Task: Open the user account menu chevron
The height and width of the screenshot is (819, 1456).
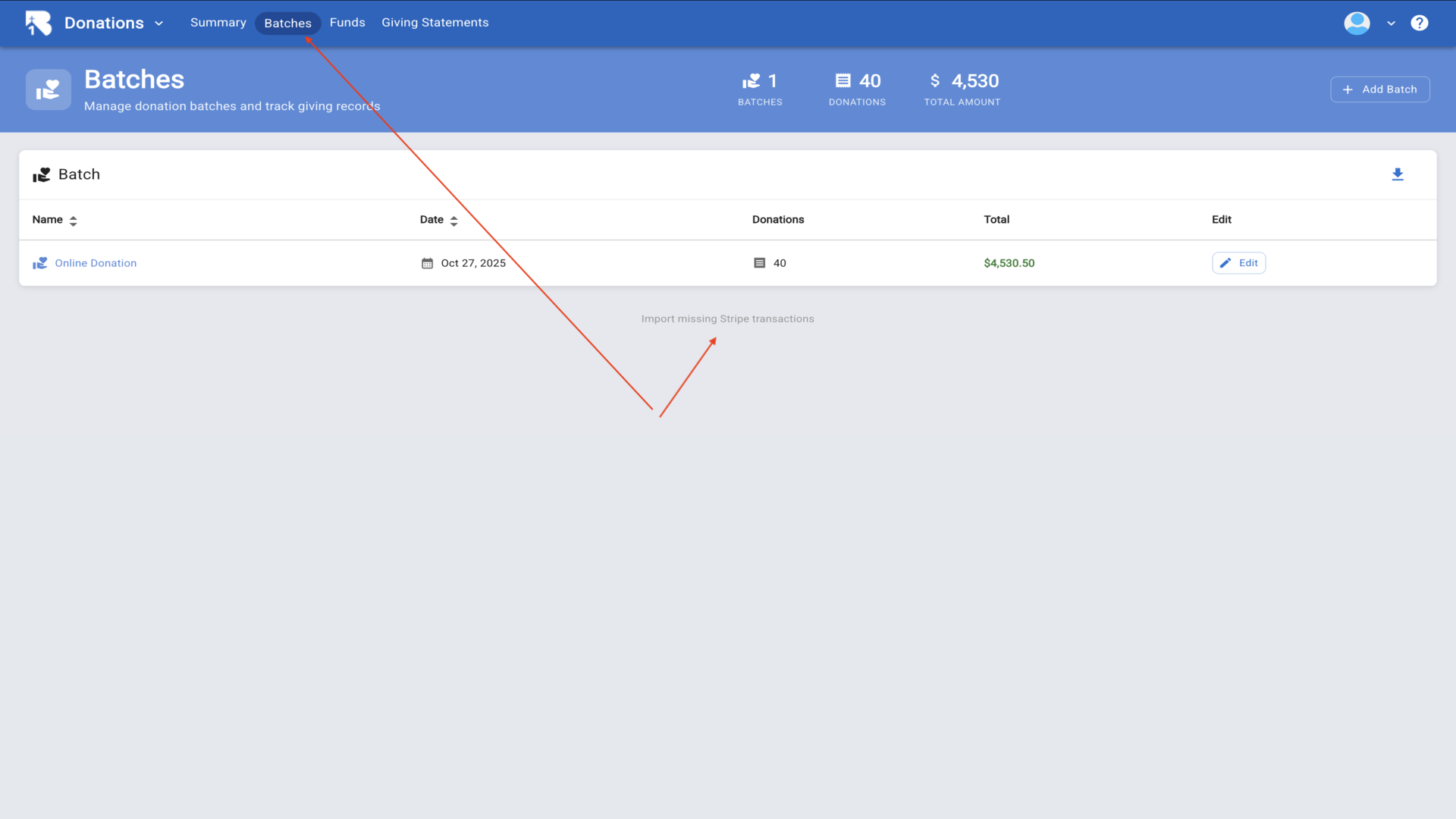Action: click(1391, 24)
